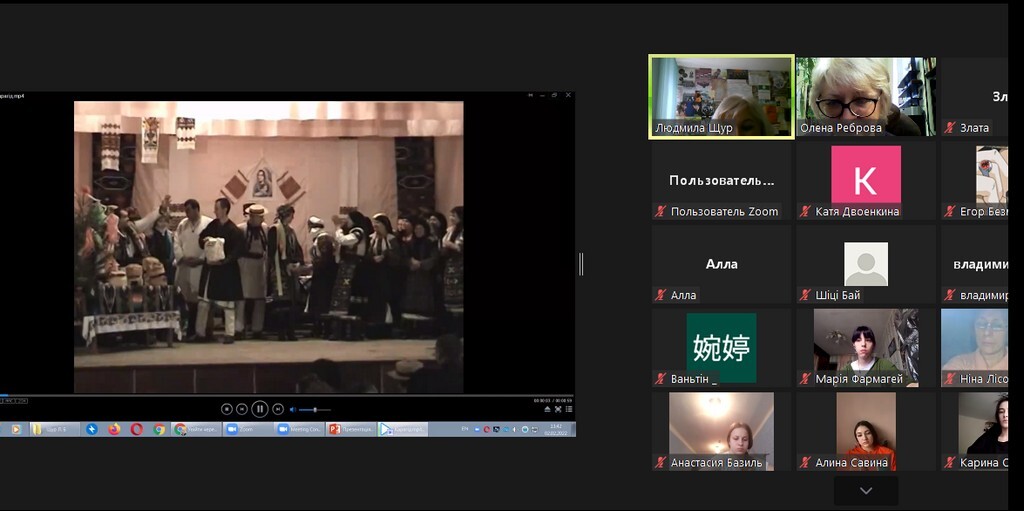Click the shared video content of the stage
Image resolution: width=1024 pixels, height=511 pixels.
[x=268, y=247]
